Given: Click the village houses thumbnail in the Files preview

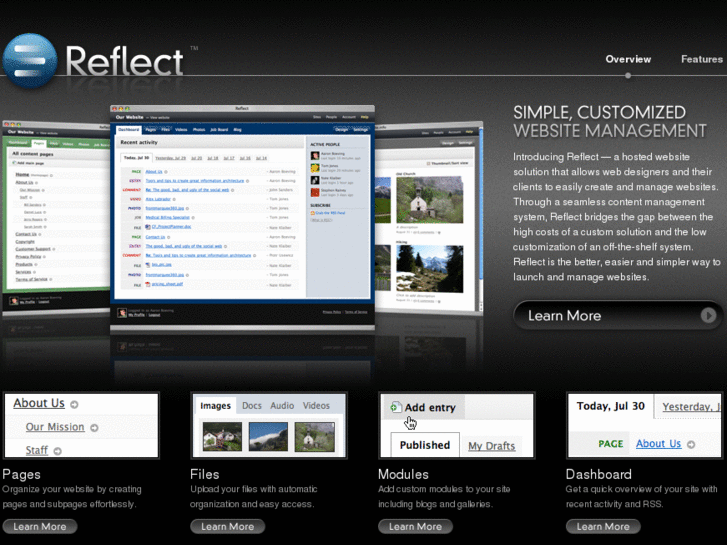Looking at the screenshot, I should click(223, 436).
